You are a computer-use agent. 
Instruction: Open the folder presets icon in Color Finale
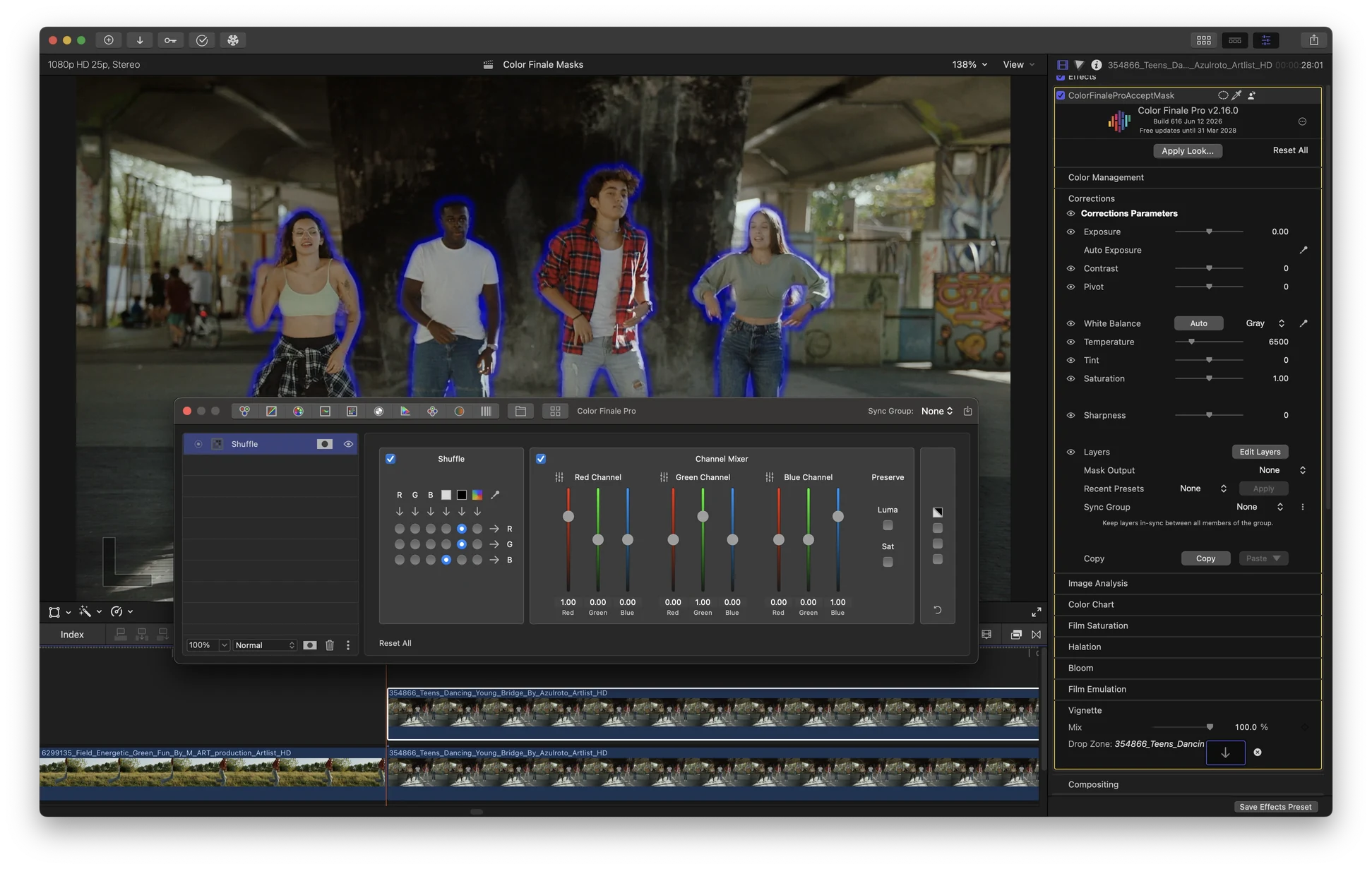tap(520, 411)
